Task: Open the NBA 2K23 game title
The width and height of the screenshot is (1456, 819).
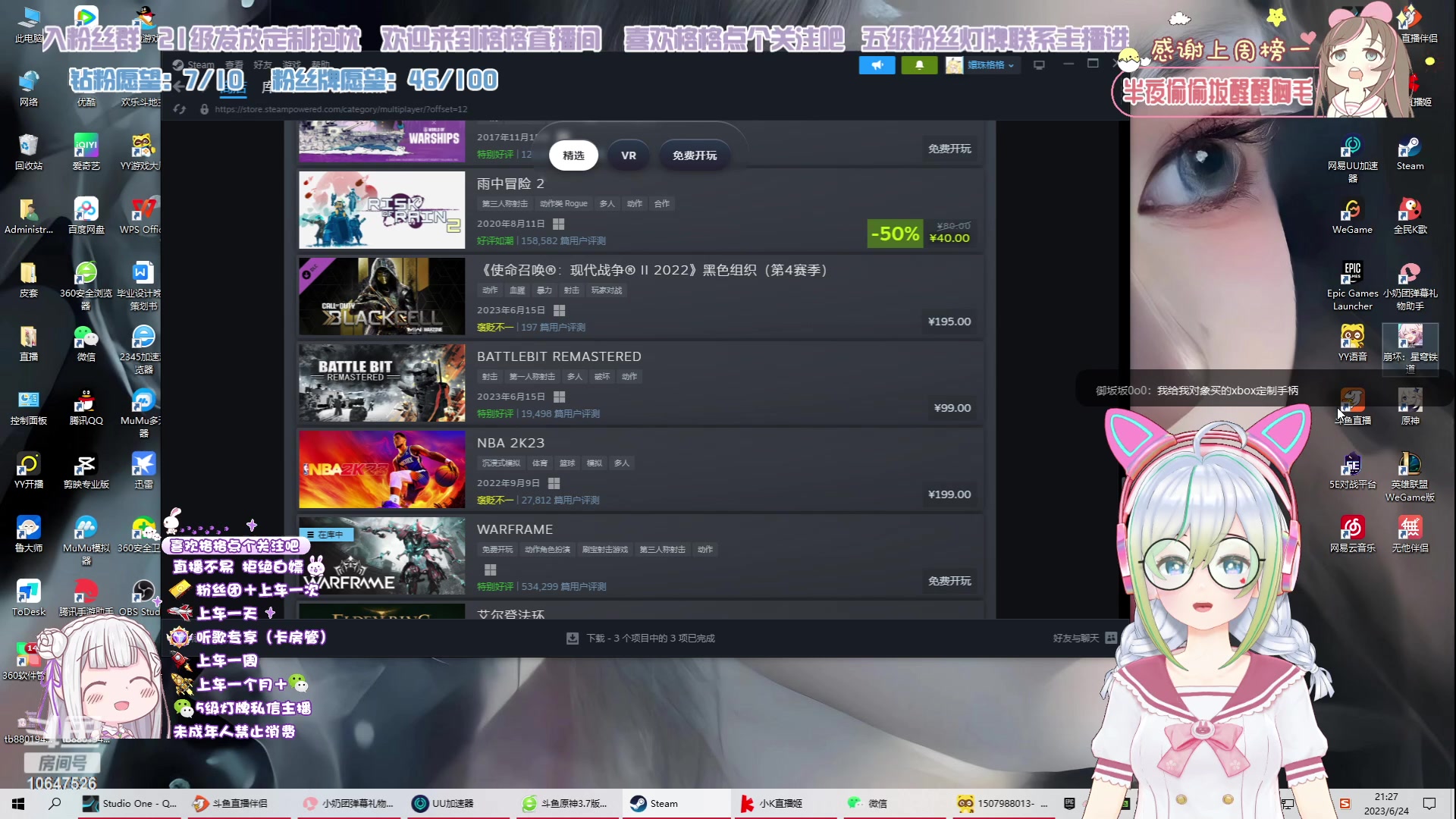Action: 510,443
